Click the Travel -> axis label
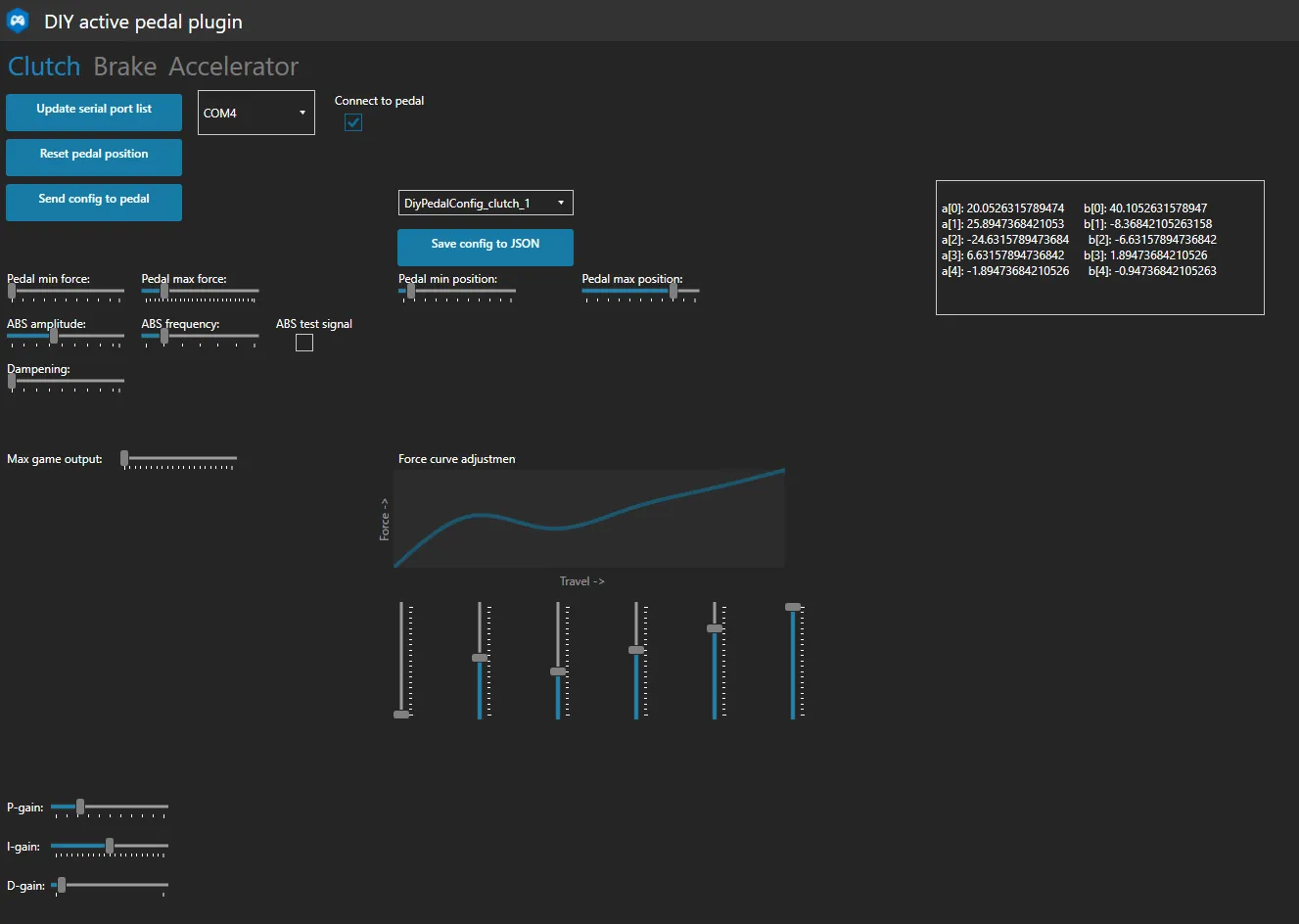The image size is (1299, 924). 582,581
